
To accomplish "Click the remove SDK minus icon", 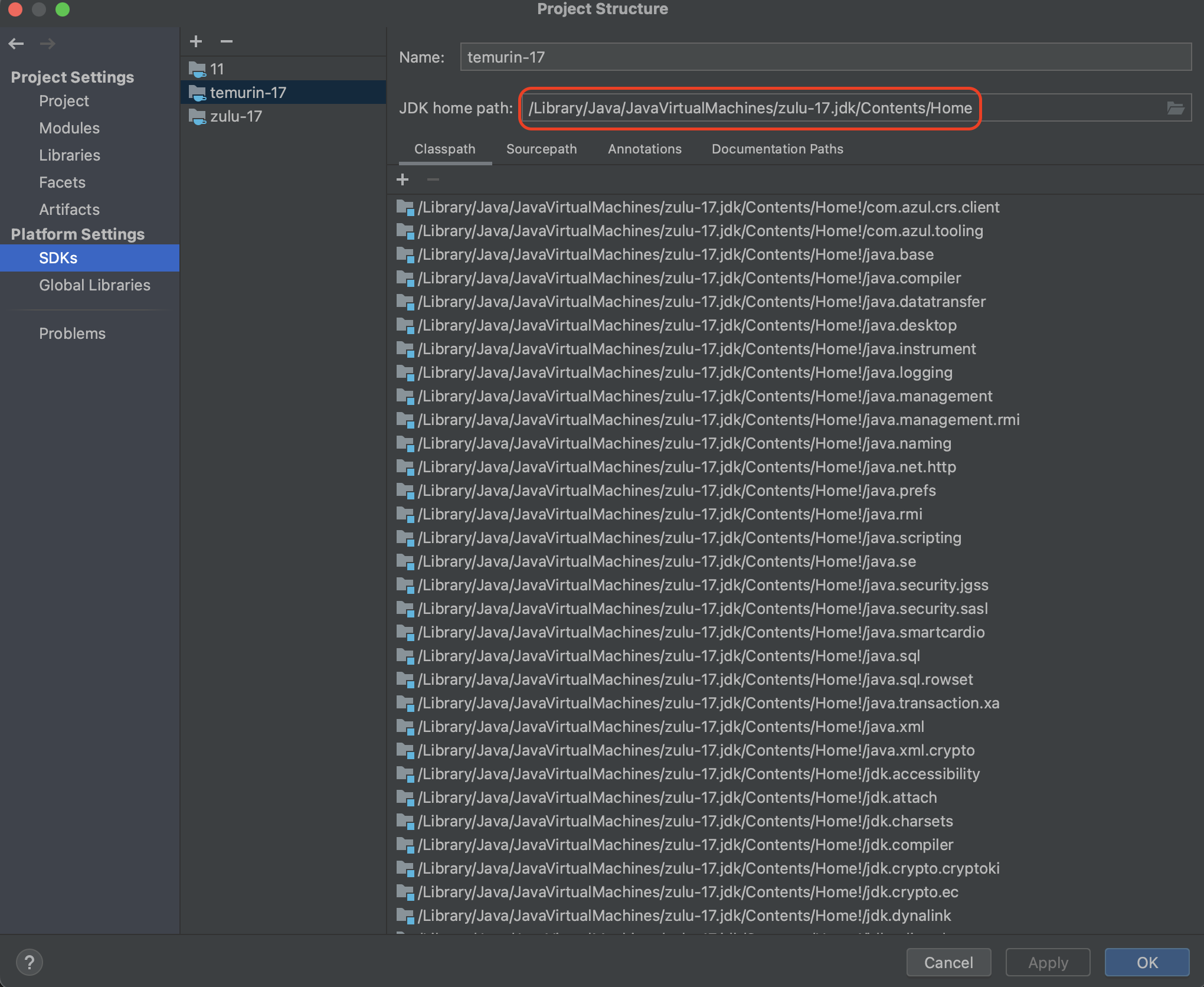I will pos(227,41).
